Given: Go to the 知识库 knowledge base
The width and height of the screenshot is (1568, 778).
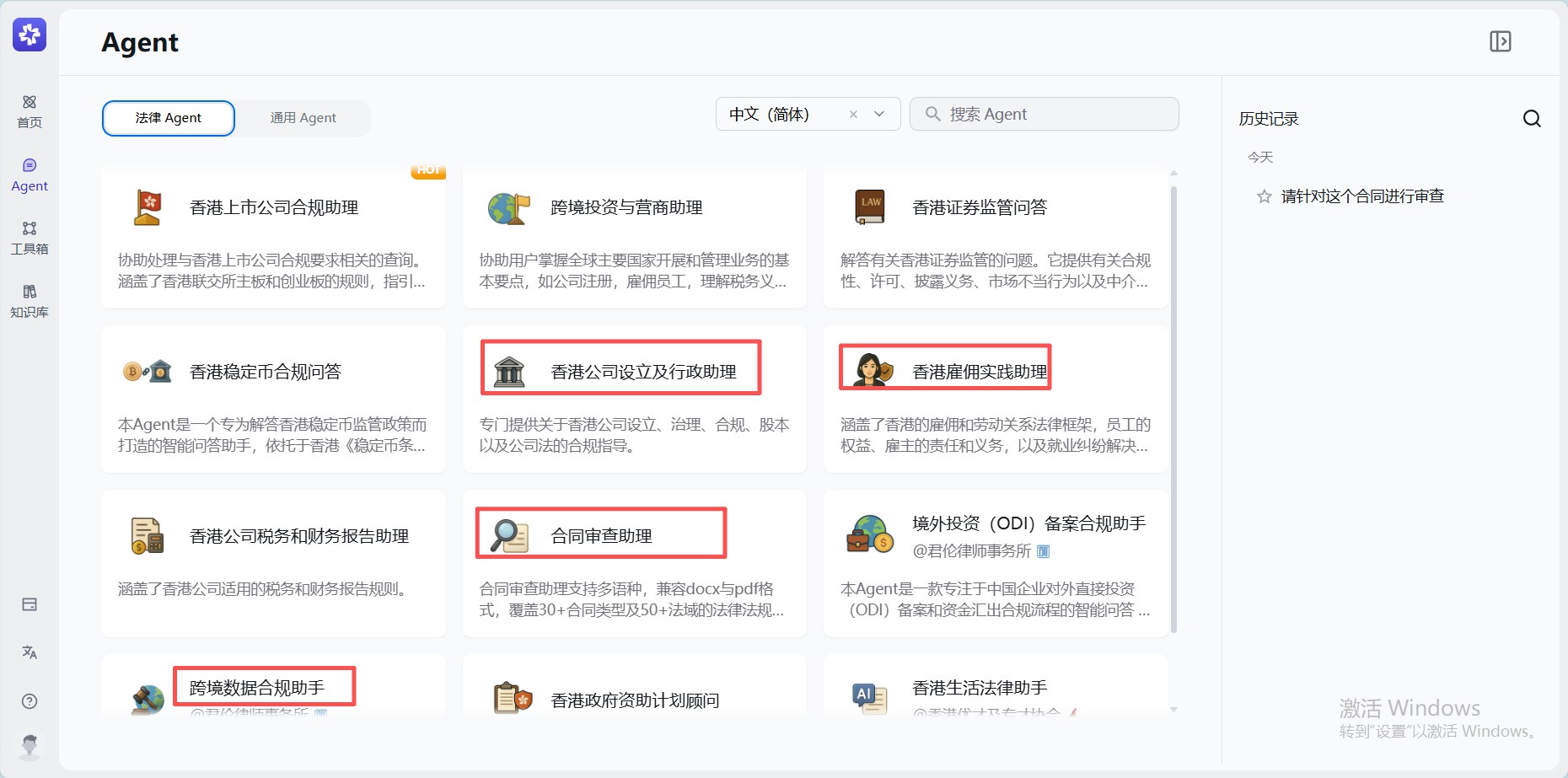Looking at the screenshot, I should 30,301.
